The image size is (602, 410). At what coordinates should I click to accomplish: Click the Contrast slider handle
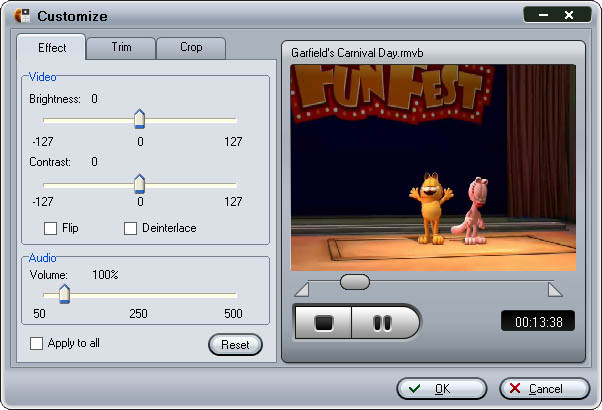pyautogui.click(x=139, y=184)
